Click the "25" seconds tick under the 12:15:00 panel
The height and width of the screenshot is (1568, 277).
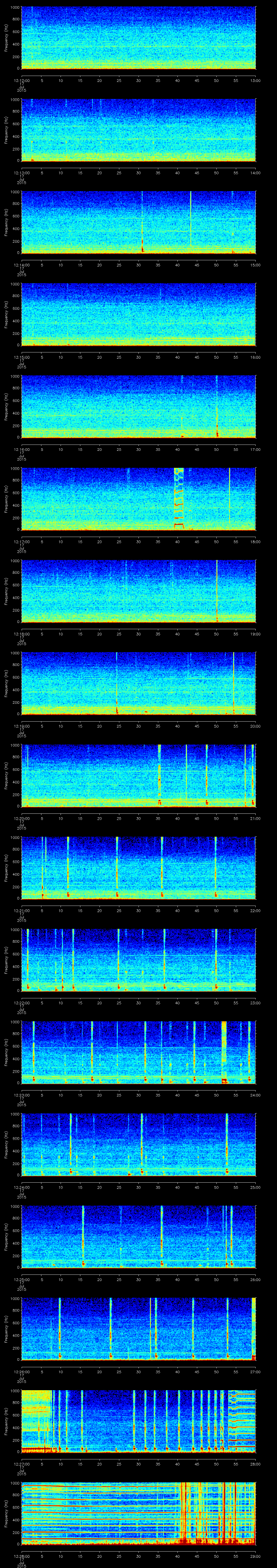[119, 357]
